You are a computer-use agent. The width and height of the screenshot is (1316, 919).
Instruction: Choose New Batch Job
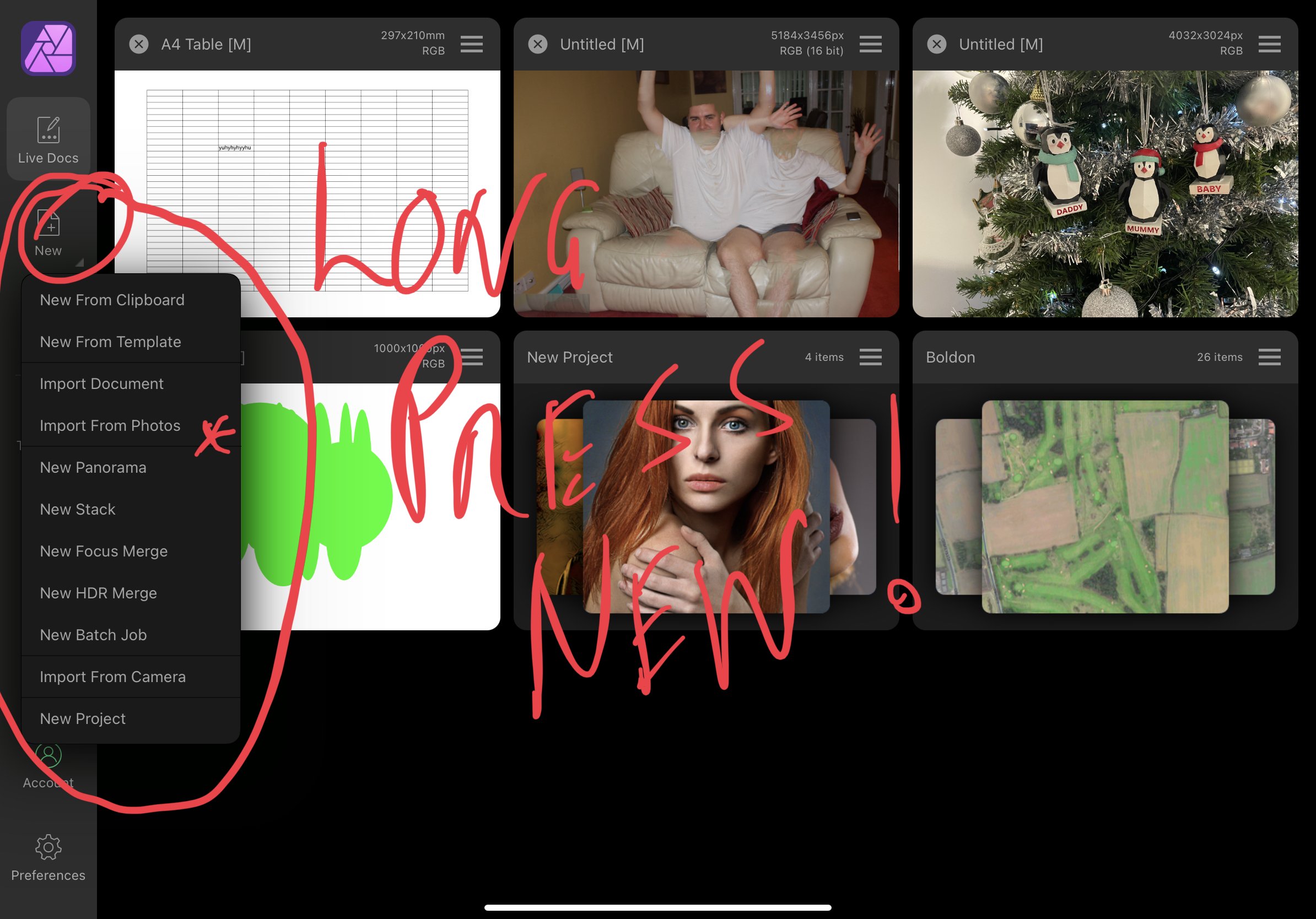pos(131,634)
